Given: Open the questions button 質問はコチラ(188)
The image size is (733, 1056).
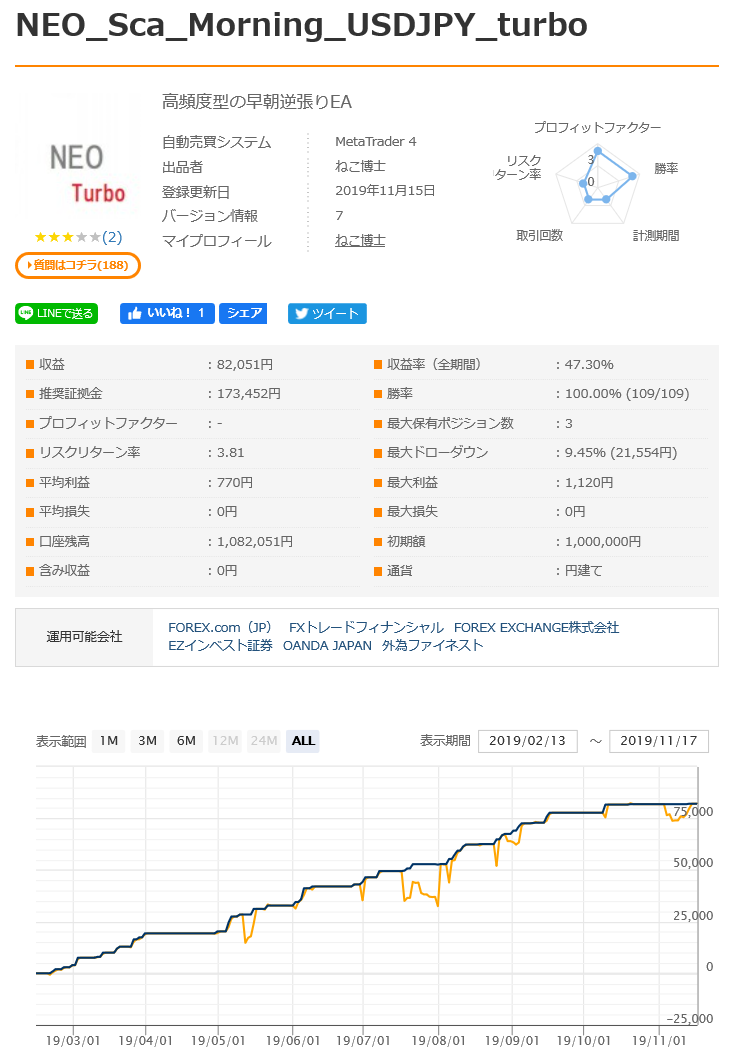Looking at the screenshot, I should click(77, 265).
